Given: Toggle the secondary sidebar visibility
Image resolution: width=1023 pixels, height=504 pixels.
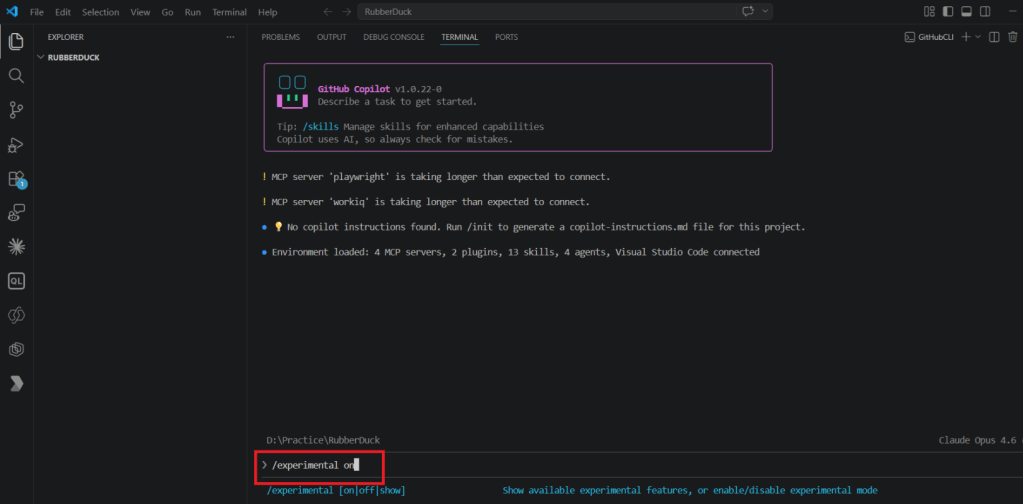Looking at the screenshot, I should click(984, 12).
